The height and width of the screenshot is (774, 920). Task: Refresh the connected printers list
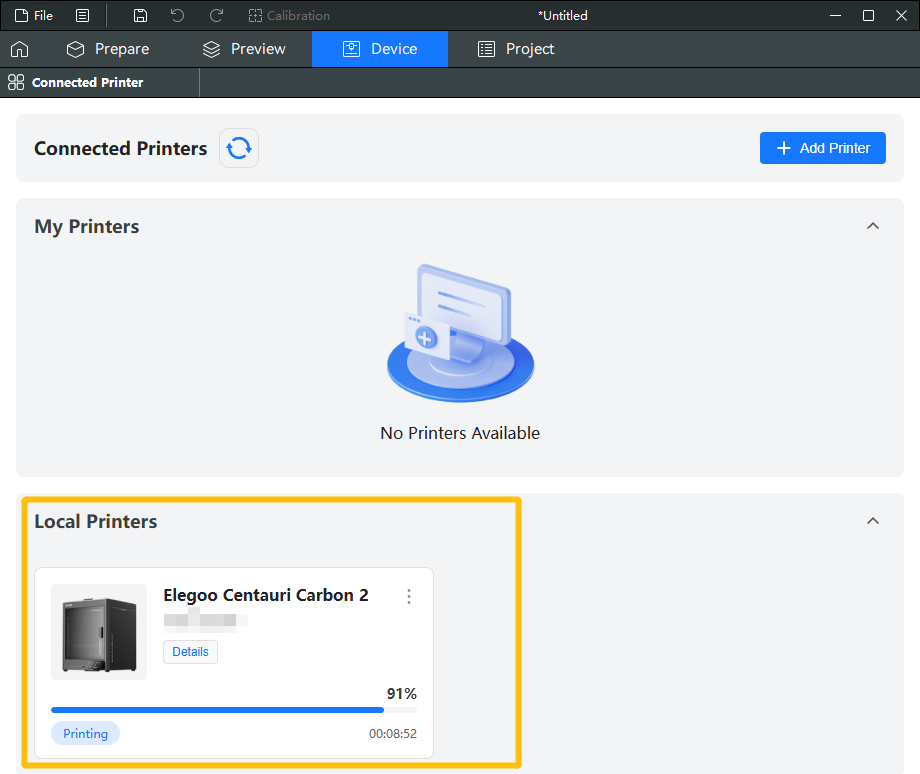click(239, 148)
